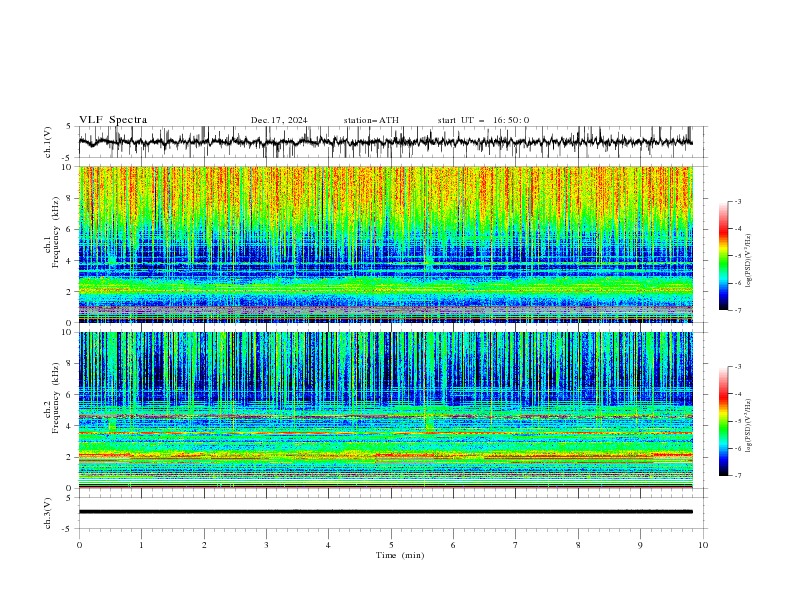This screenshot has width=792, height=612.
Task: Click the ch.1 colorbar PSD unit label
Action: [x=749, y=261]
